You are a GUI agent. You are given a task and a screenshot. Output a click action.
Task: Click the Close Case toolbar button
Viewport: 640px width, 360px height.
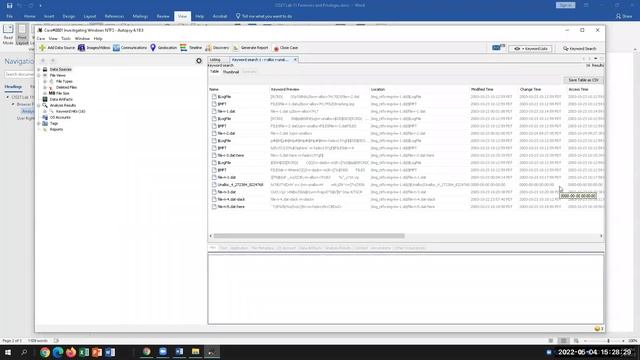[x=286, y=48]
